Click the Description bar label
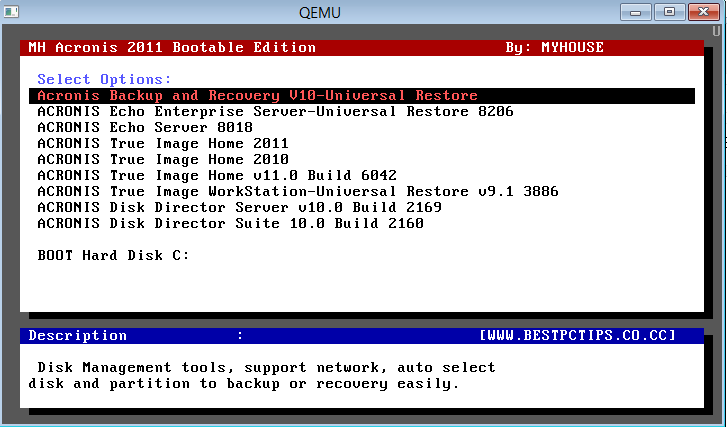The height and width of the screenshot is (427, 727). pyautogui.click(x=77, y=336)
